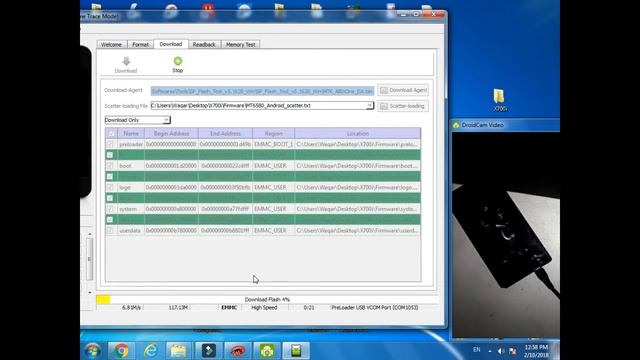Click the left panel scroll up arrow

[x=90, y=234]
